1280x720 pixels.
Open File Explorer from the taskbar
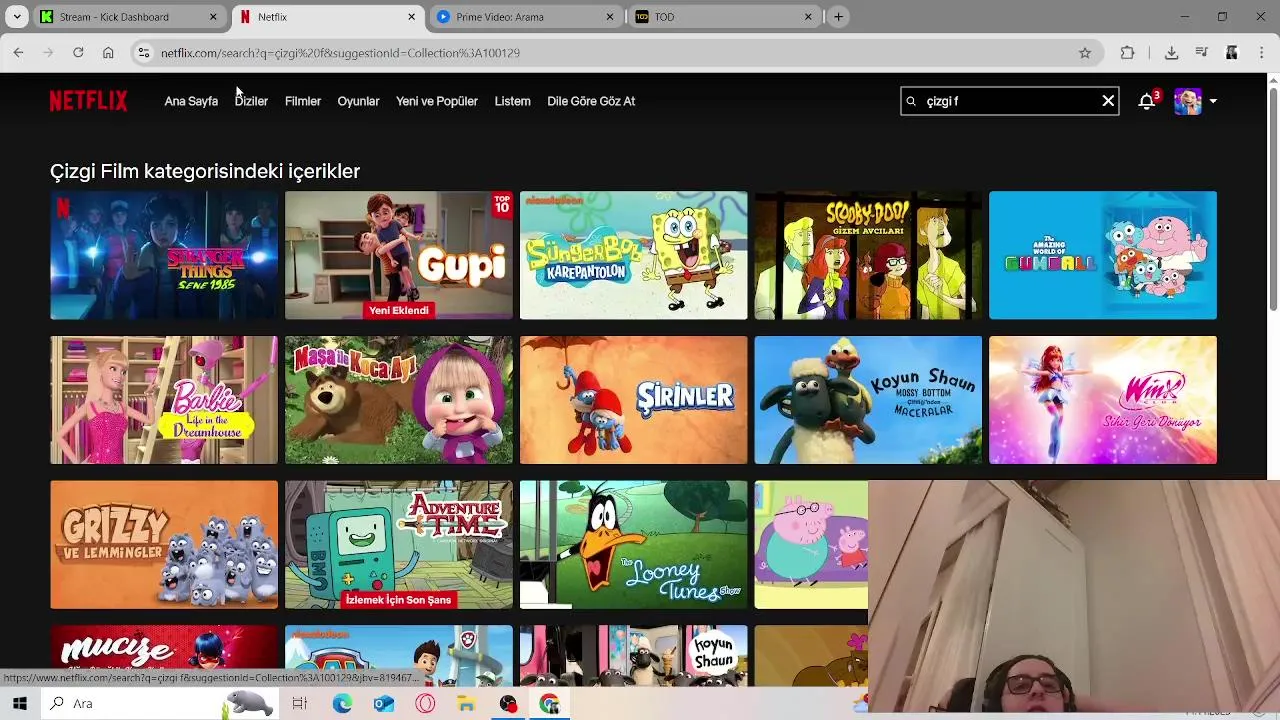[x=466, y=704]
